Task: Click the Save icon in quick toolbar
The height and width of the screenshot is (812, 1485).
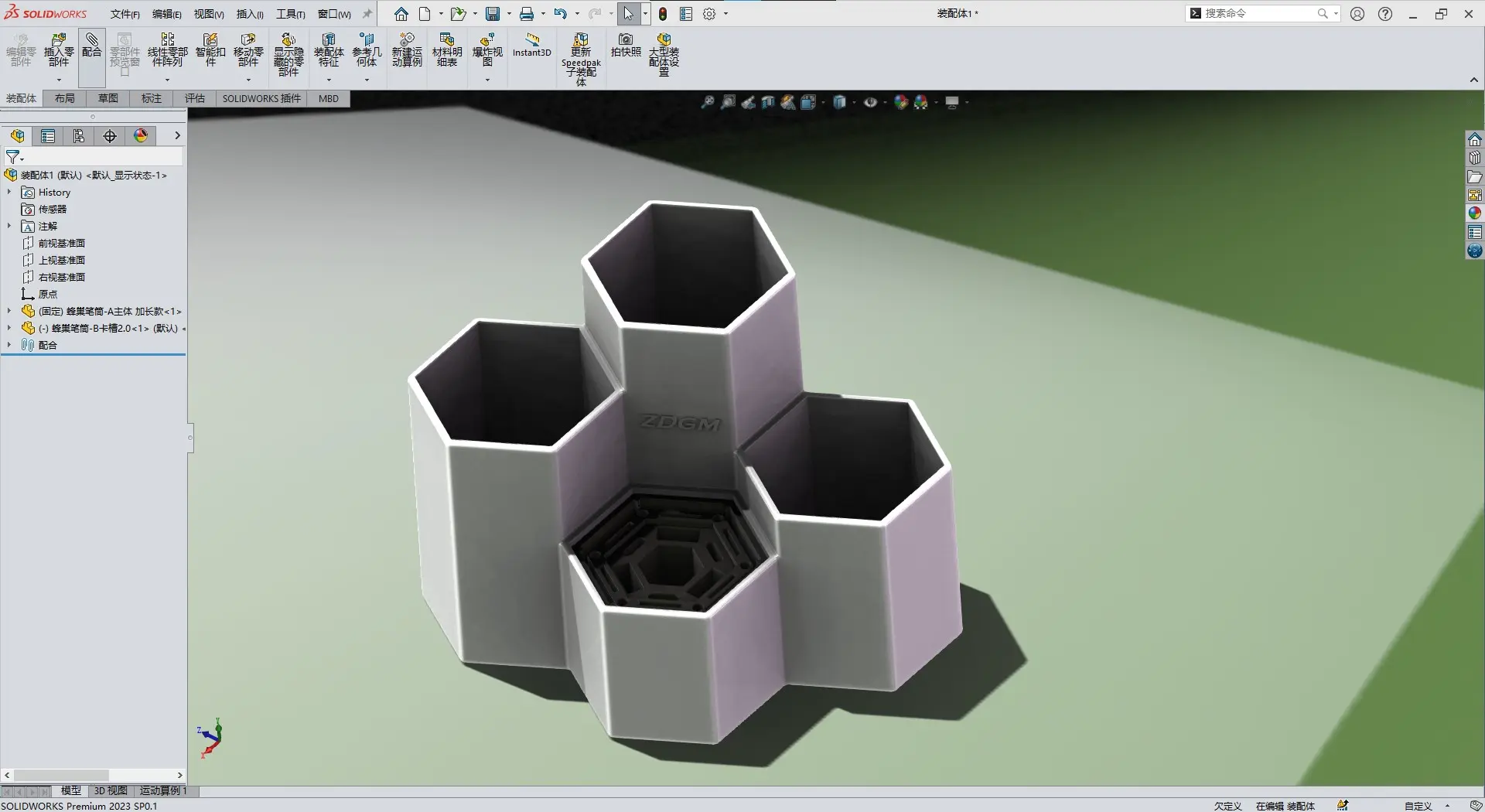Action: point(493,14)
